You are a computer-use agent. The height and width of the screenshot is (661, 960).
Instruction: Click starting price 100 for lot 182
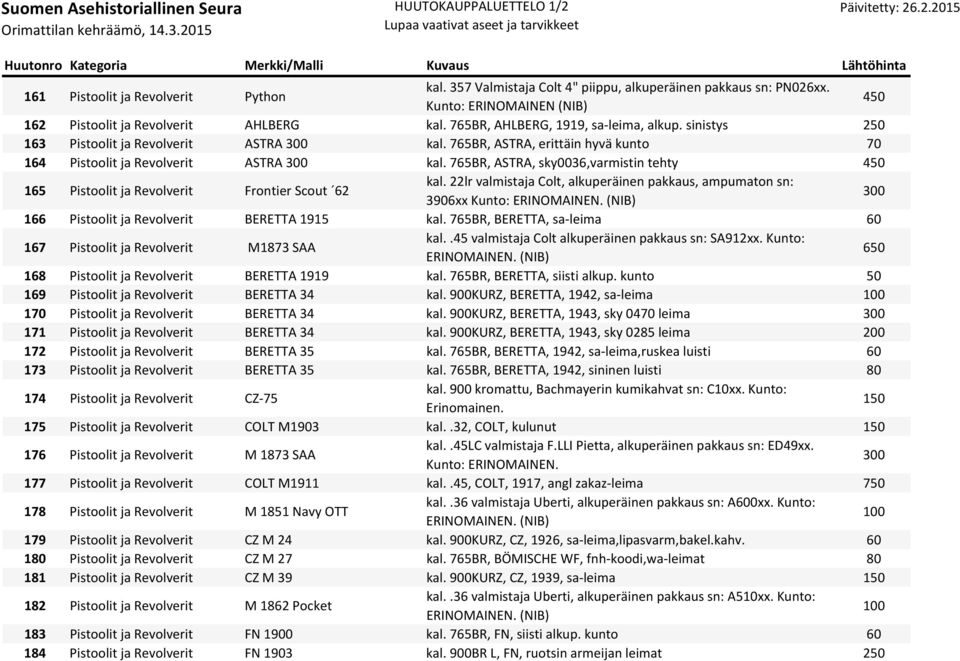874,606
